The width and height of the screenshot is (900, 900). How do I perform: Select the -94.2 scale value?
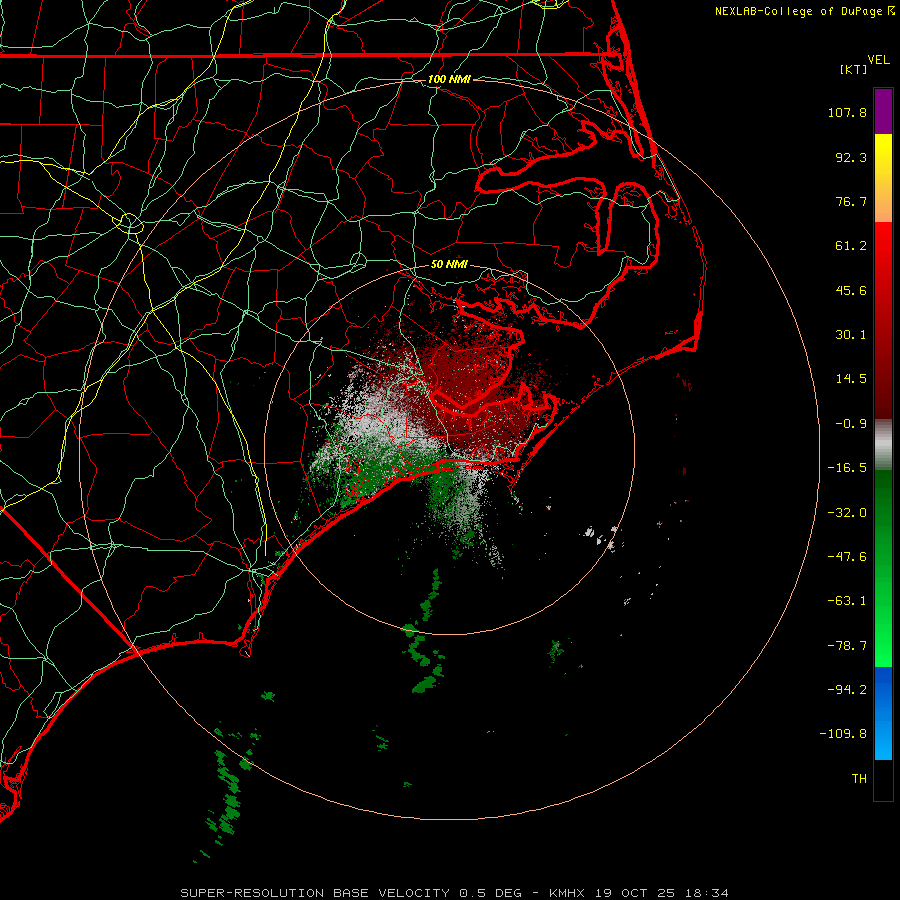click(847, 689)
